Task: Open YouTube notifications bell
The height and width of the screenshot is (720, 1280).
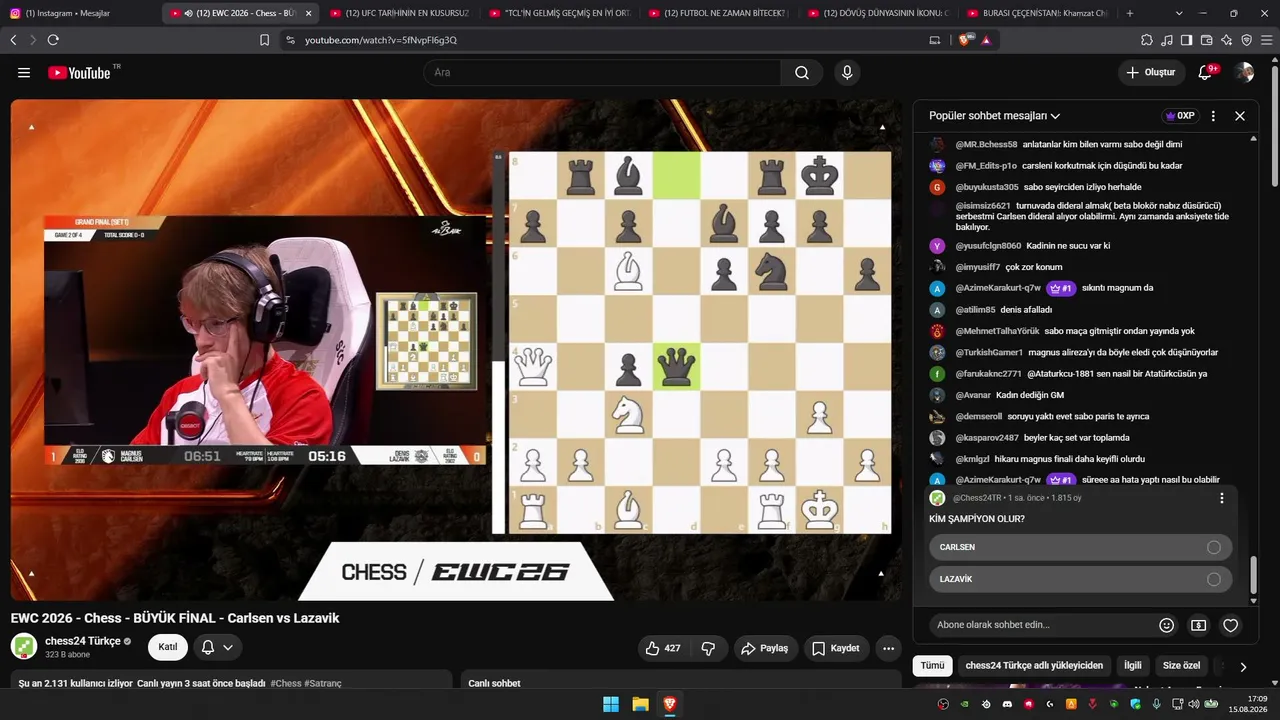Action: [1206, 73]
